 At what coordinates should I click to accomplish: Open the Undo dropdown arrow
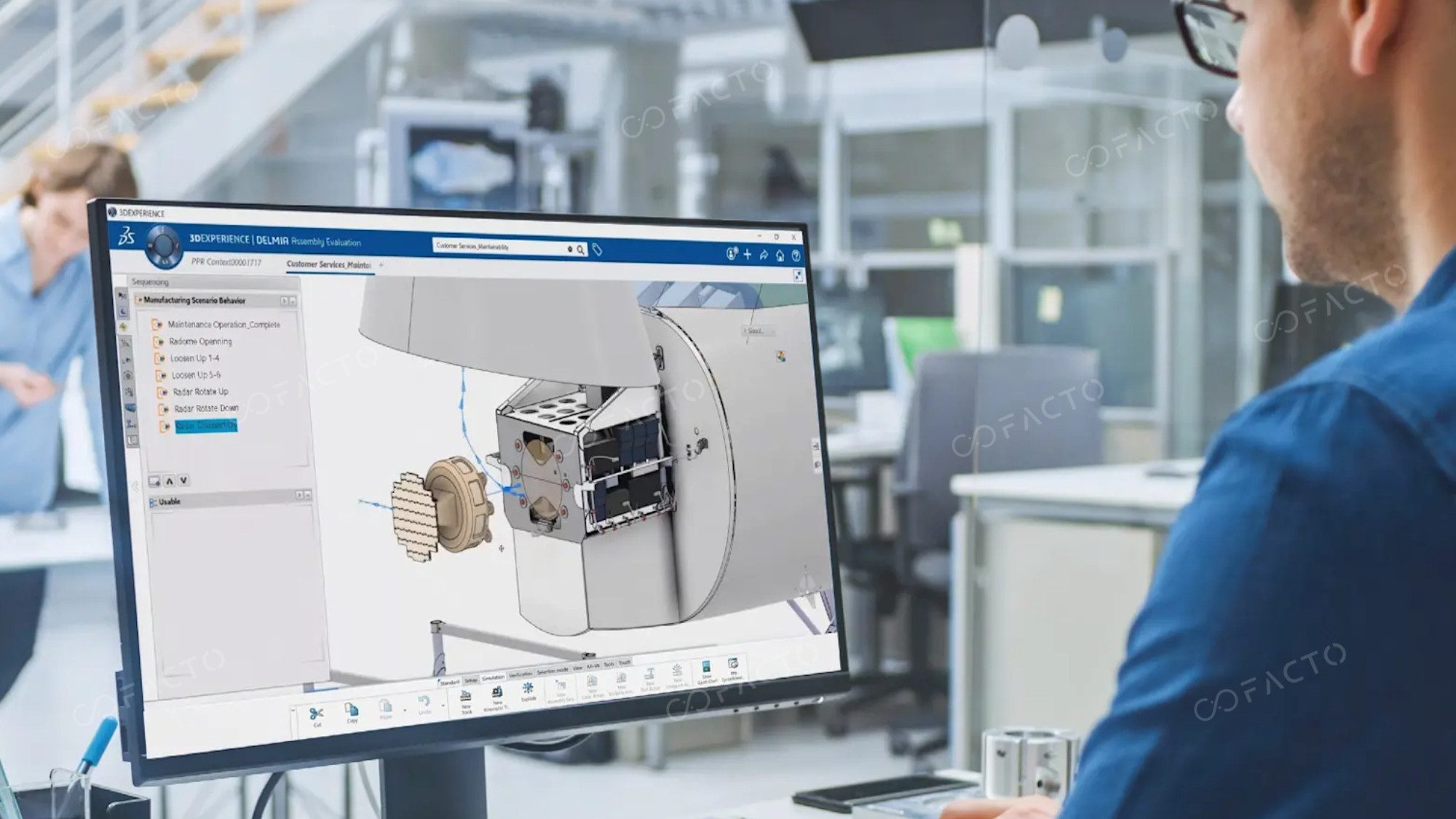tap(442, 705)
